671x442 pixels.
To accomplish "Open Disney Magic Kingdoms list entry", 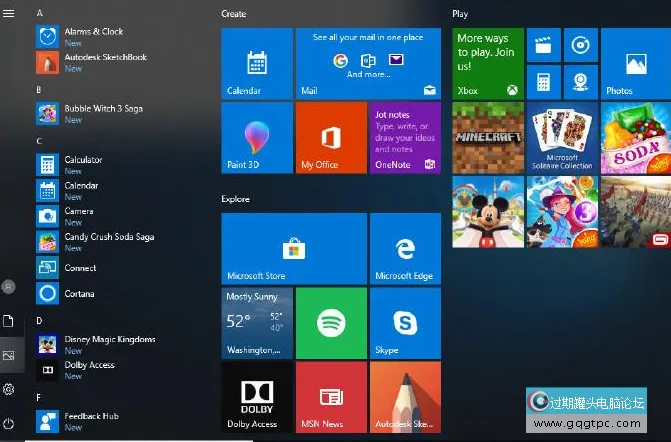I will pyautogui.click(x=96, y=345).
